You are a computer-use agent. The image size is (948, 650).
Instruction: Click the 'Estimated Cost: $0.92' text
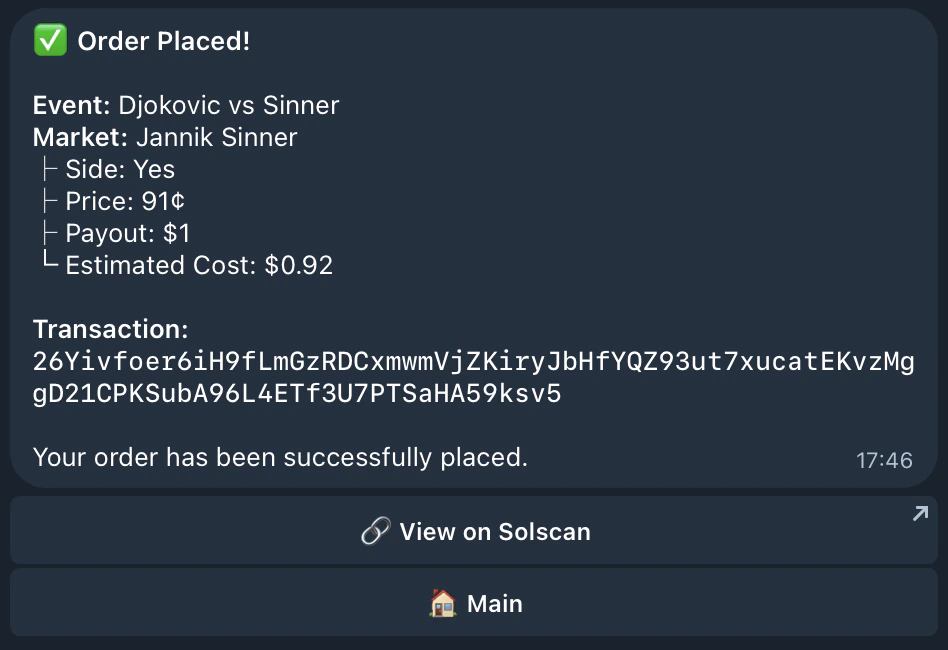[x=198, y=265]
